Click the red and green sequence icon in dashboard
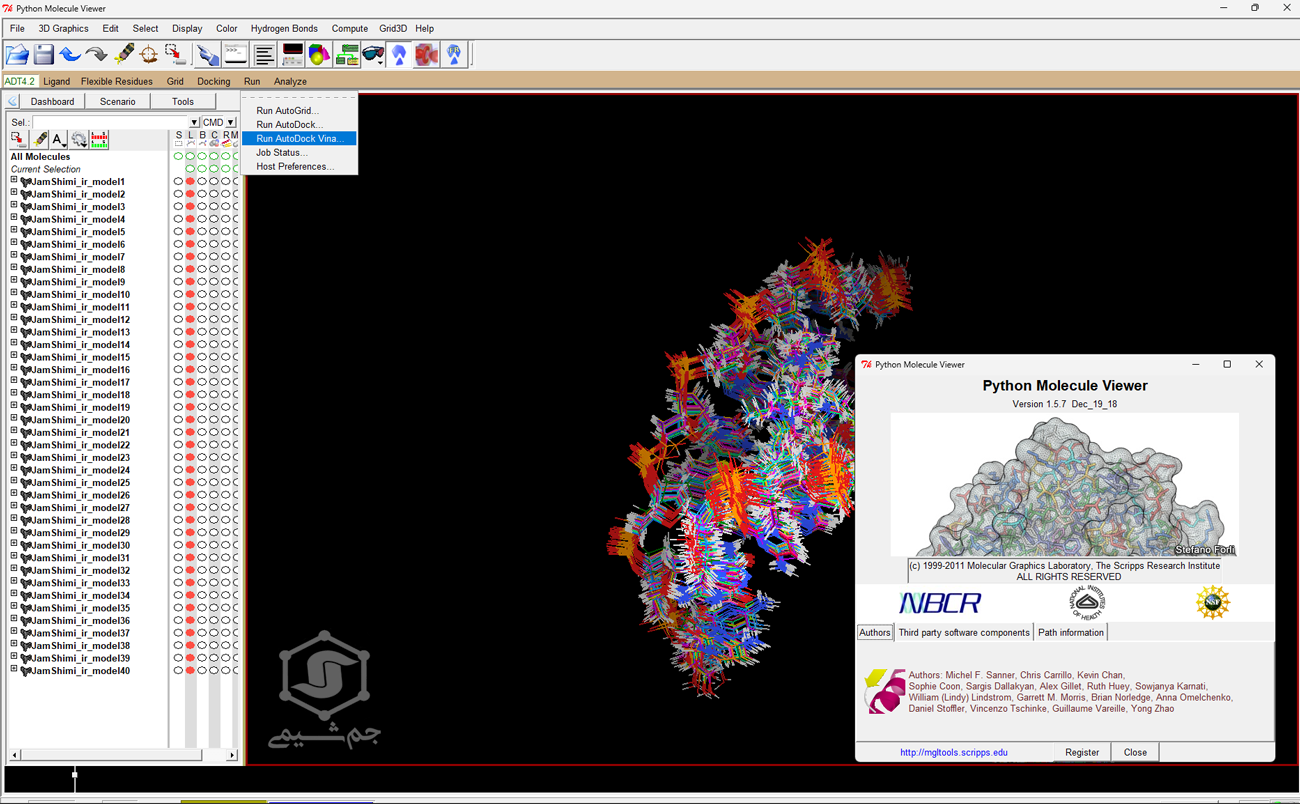This screenshot has height=804, width=1300. coord(99,140)
